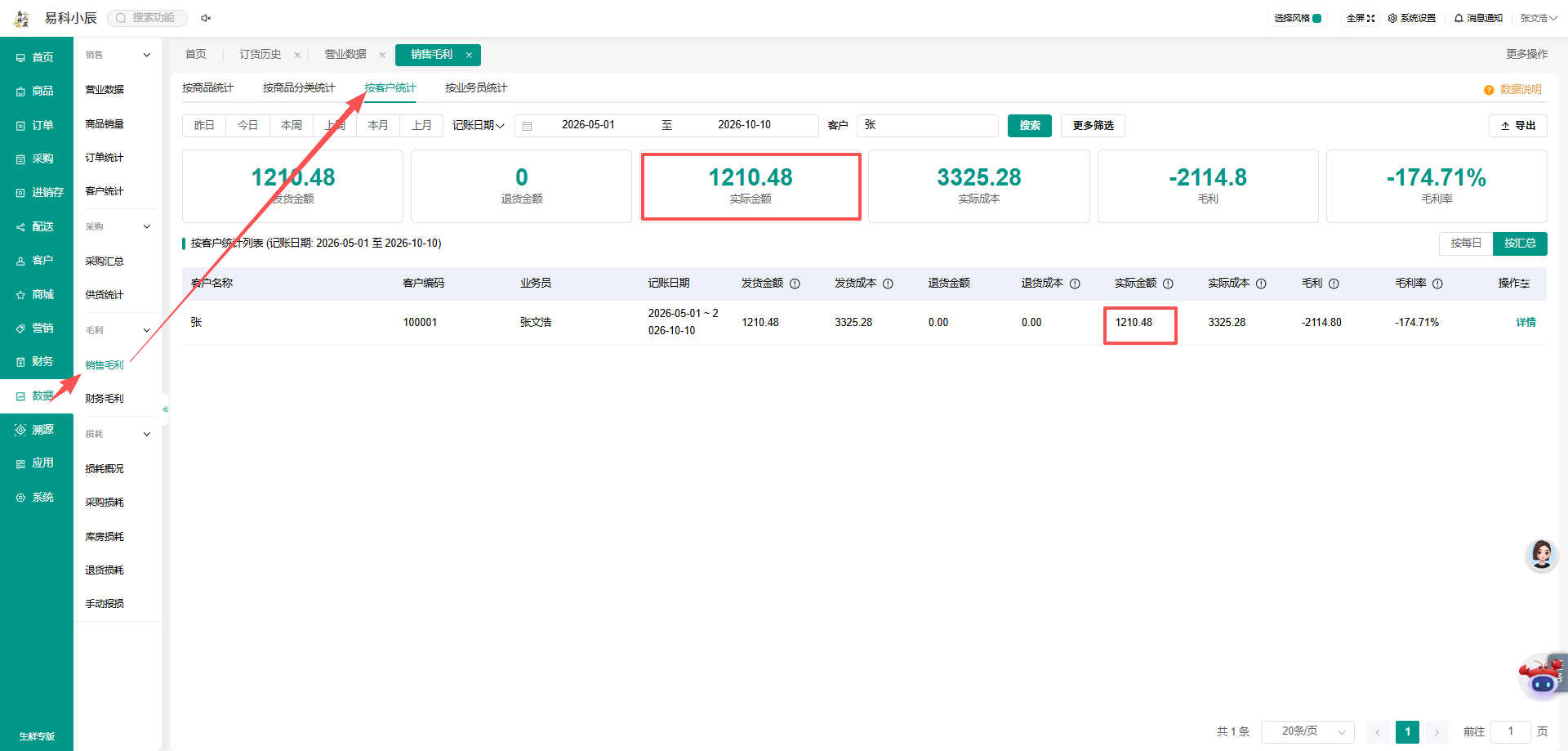This screenshot has width=1568, height=751.
Task: Toggle 全屏 fullscreen mode
Action: (1361, 18)
